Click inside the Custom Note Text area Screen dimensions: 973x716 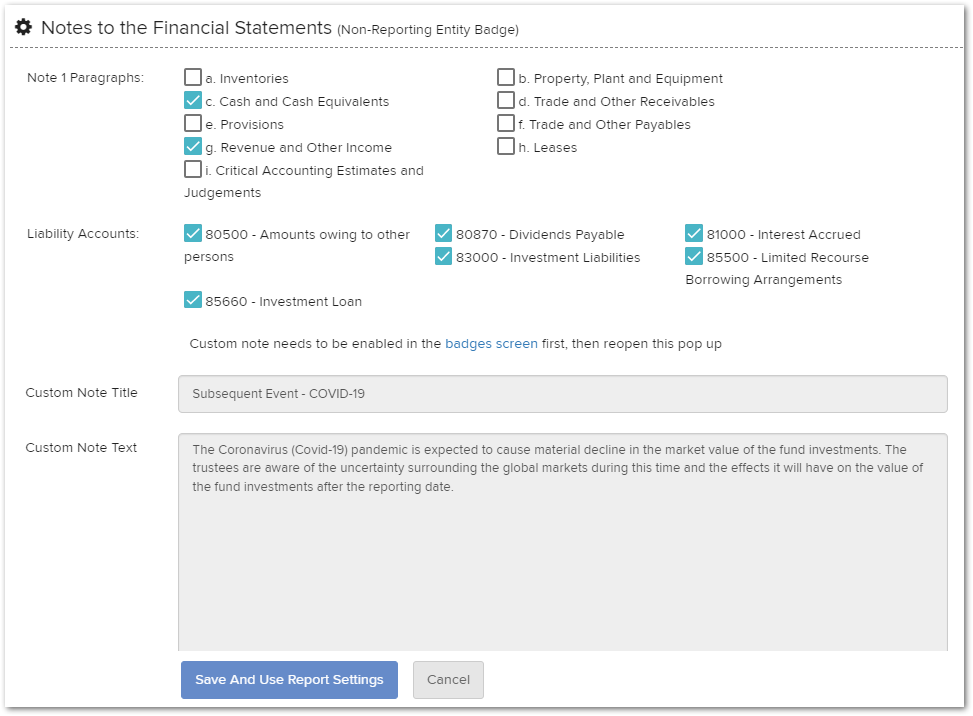(x=563, y=542)
